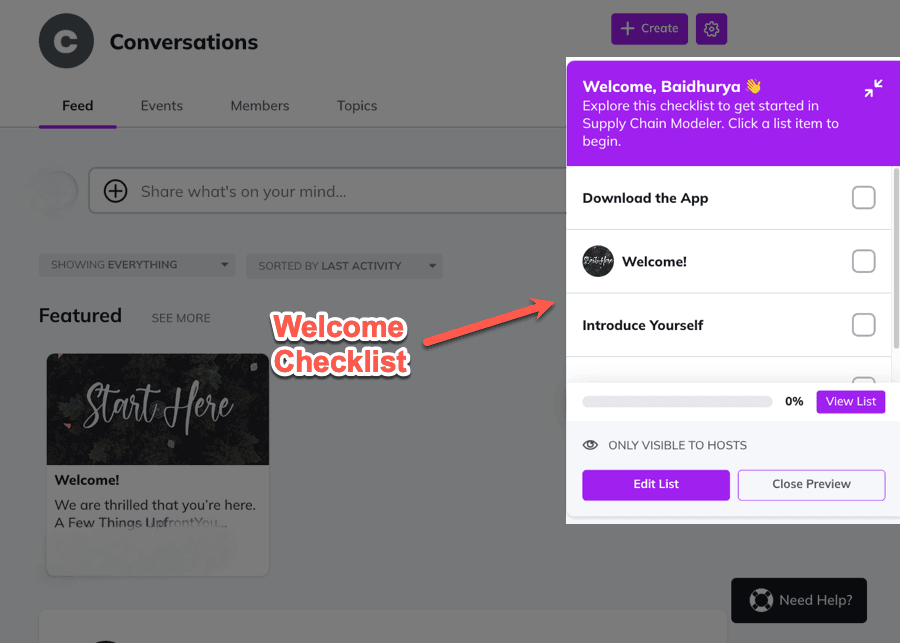Viewport: 900px width, 643px height.
Task: Go to the Topics tab
Action: [357, 106]
